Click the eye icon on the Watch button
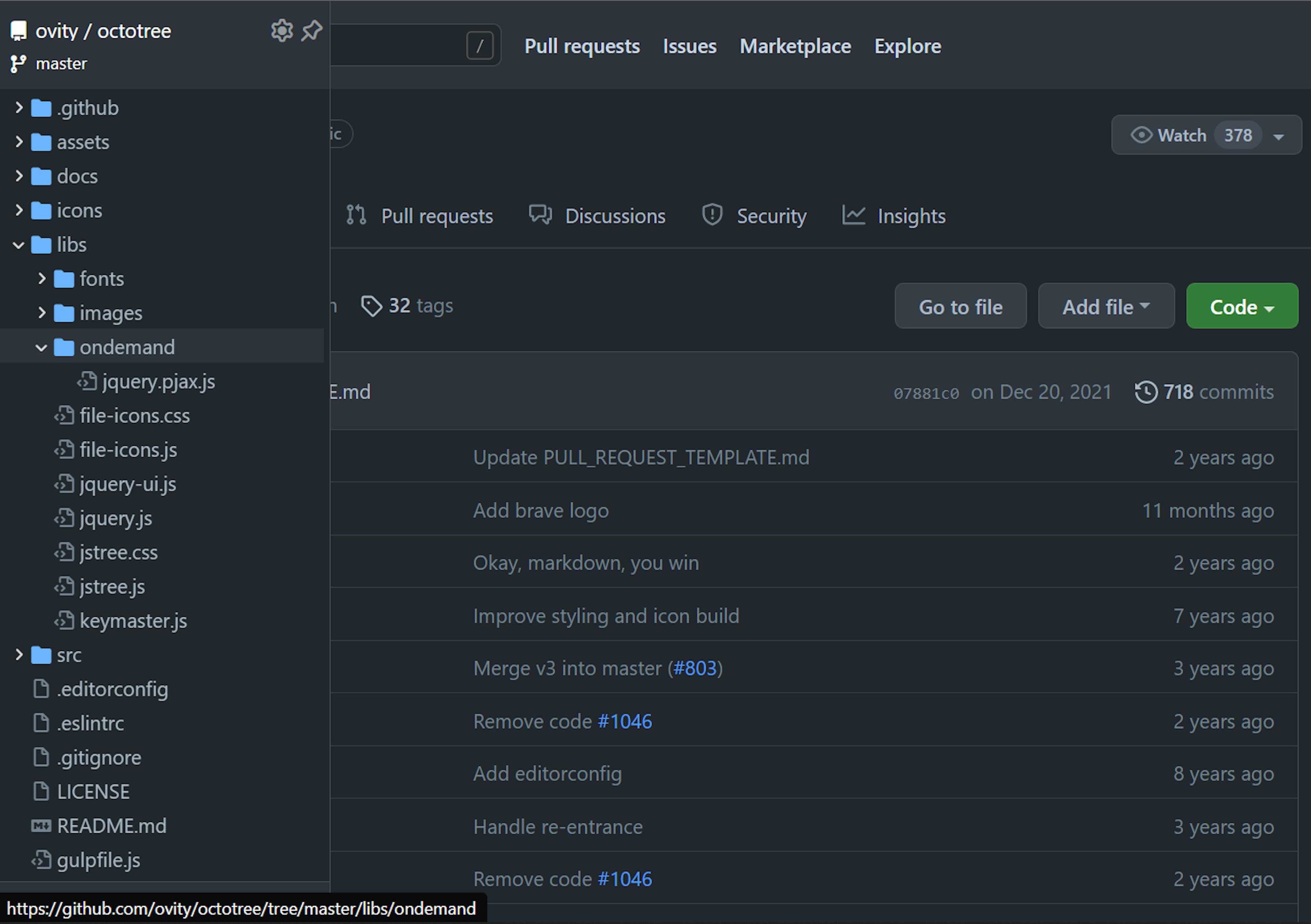Screen dimensions: 1311x924 pyautogui.click(x=1141, y=135)
